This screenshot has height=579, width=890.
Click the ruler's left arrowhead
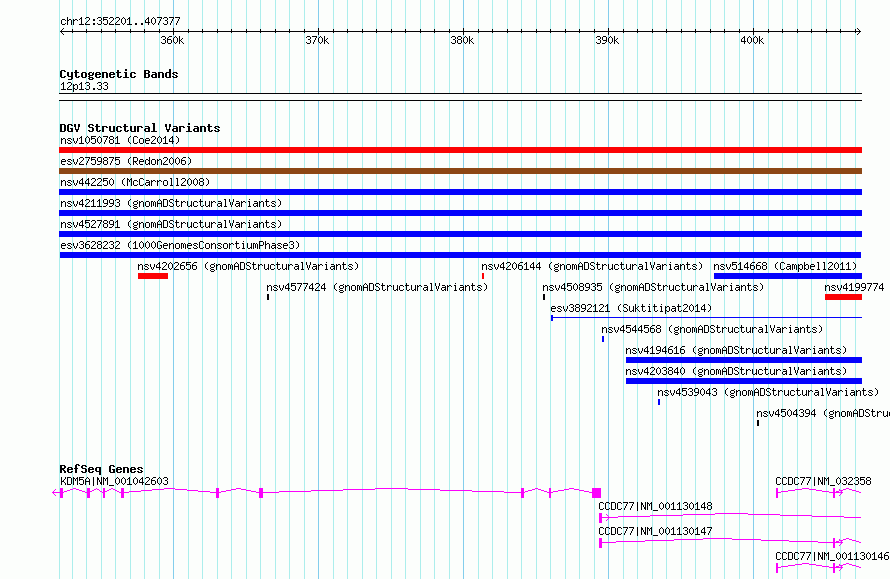click(62, 31)
